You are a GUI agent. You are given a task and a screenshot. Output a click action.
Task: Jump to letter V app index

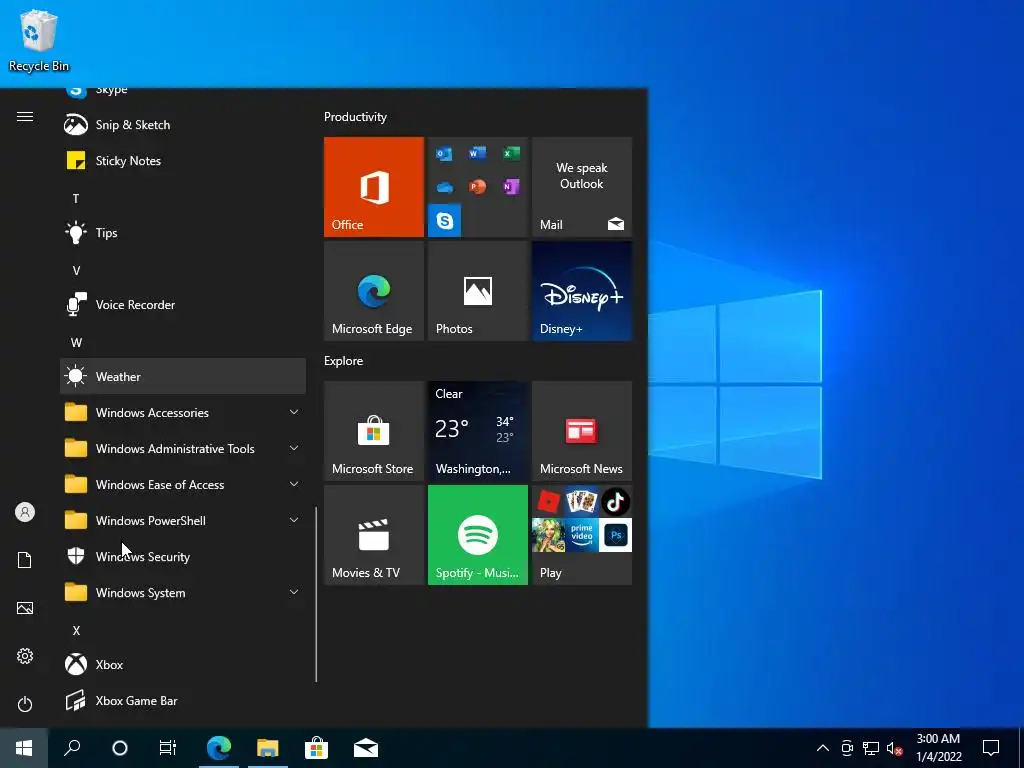[x=76, y=270]
